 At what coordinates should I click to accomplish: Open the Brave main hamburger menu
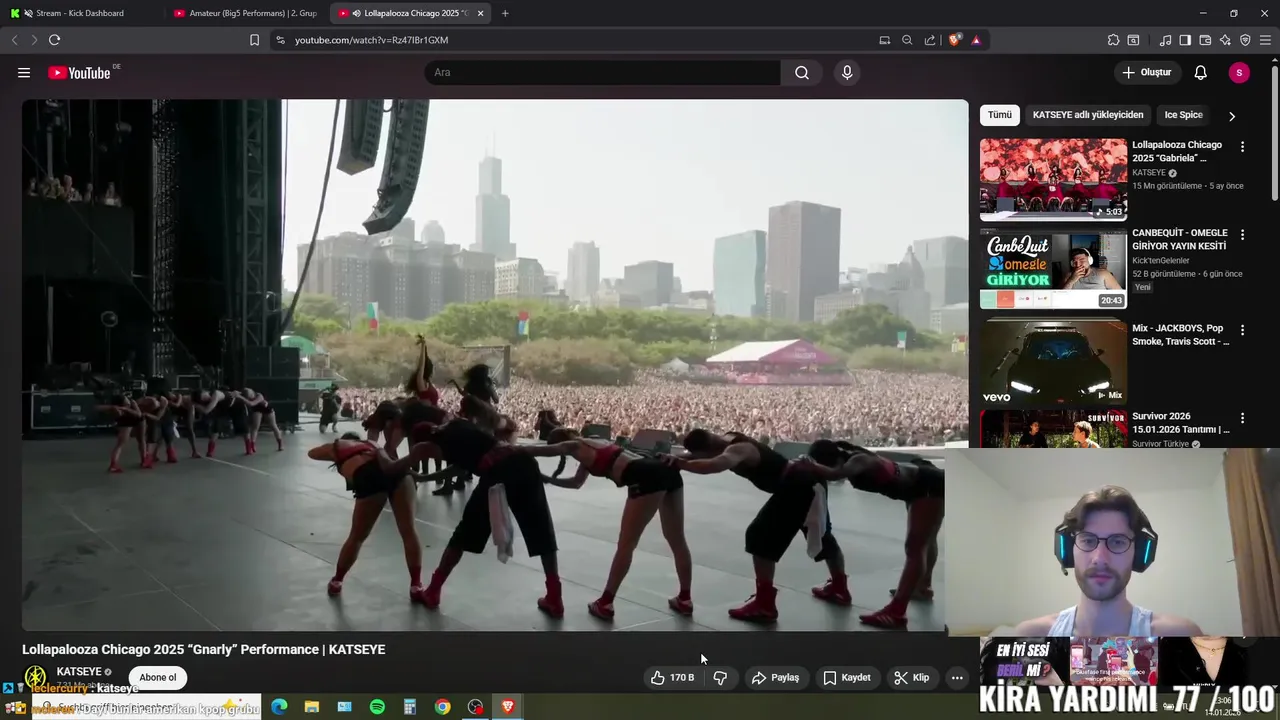tap(1265, 40)
